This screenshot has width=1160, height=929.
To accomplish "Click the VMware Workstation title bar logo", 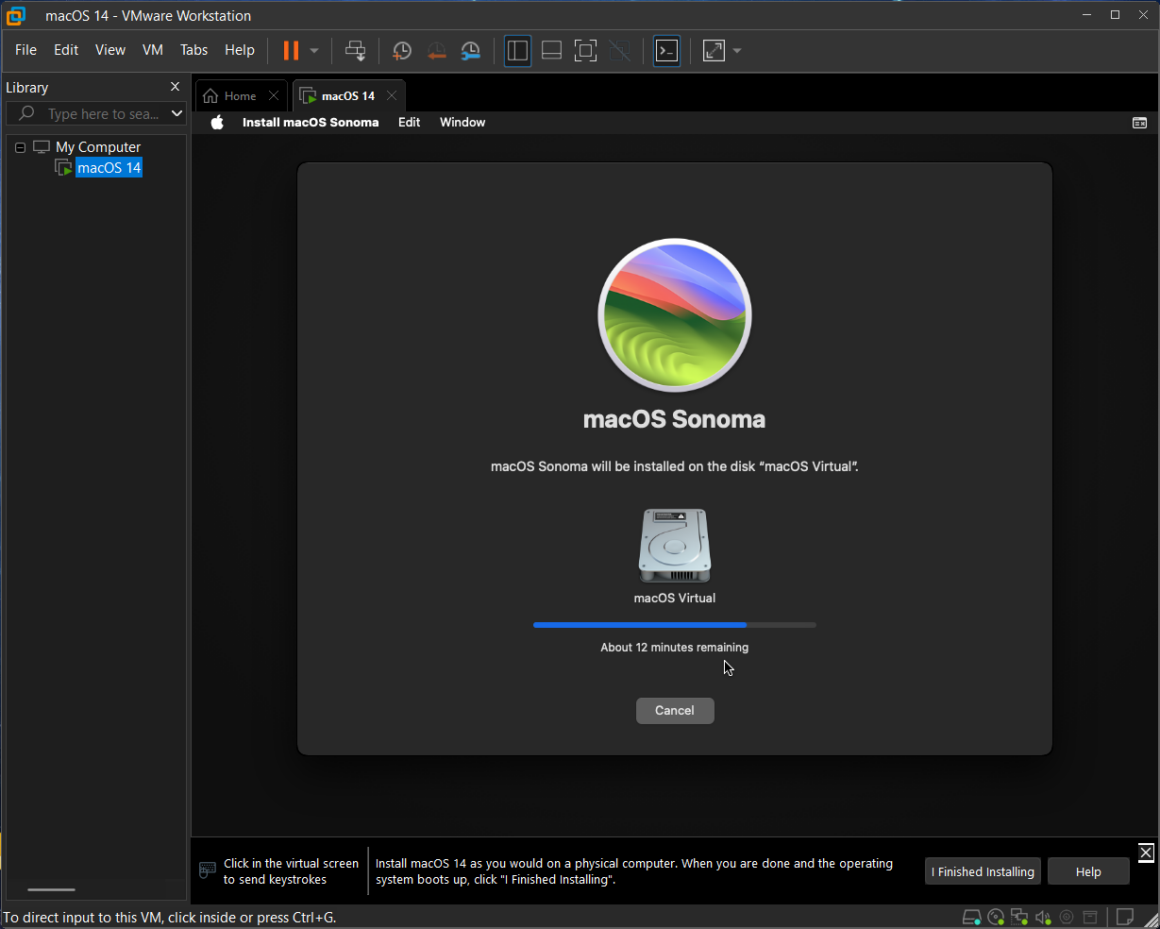I will click(16, 16).
